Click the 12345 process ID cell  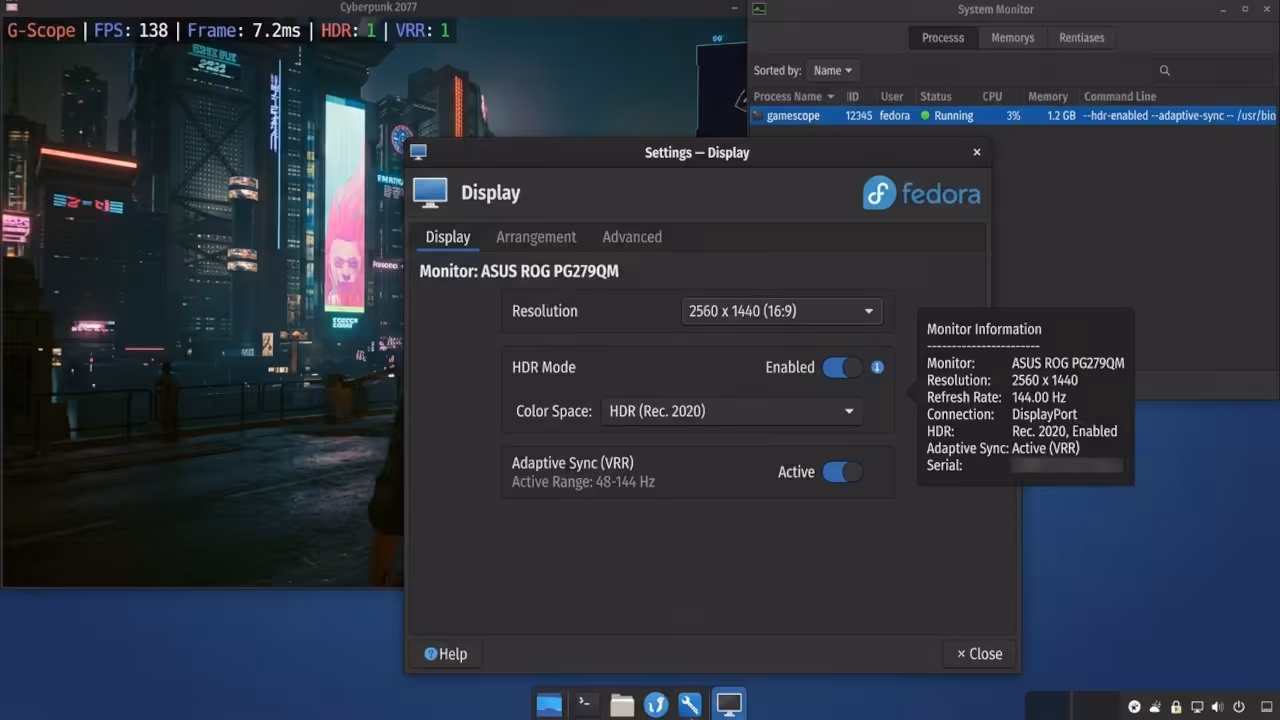[859, 116]
